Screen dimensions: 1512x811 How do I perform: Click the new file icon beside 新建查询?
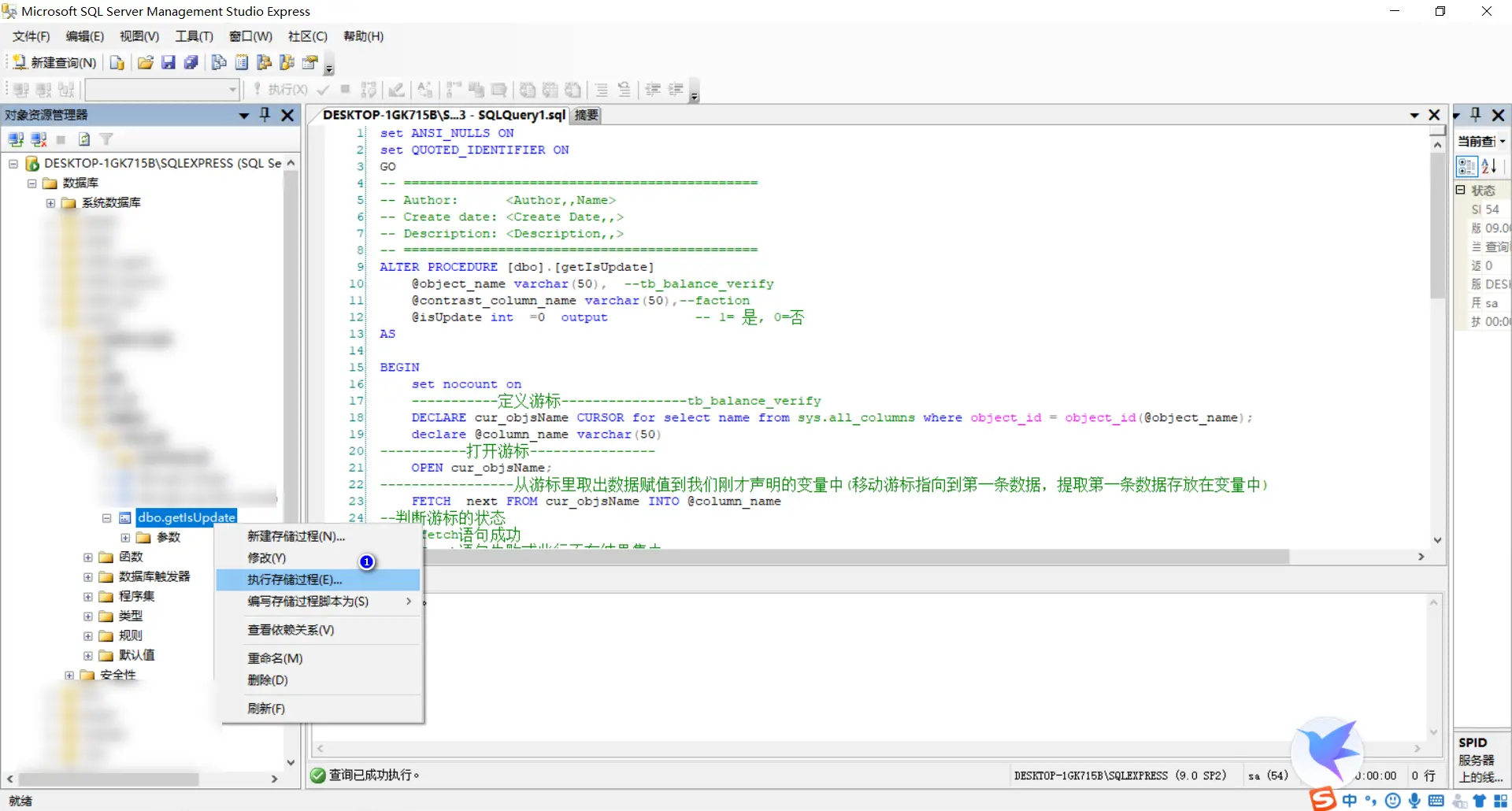117,62
